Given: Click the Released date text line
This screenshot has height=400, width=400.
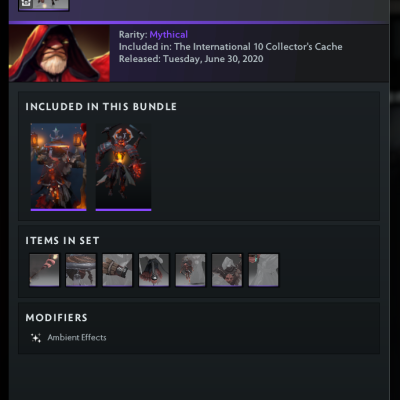Looking at the screenshot, I should point(191,59).
